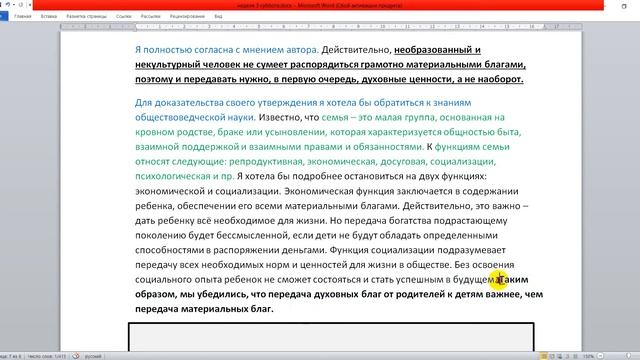Click green text 'семья – это малая группа'

(378, 117)
